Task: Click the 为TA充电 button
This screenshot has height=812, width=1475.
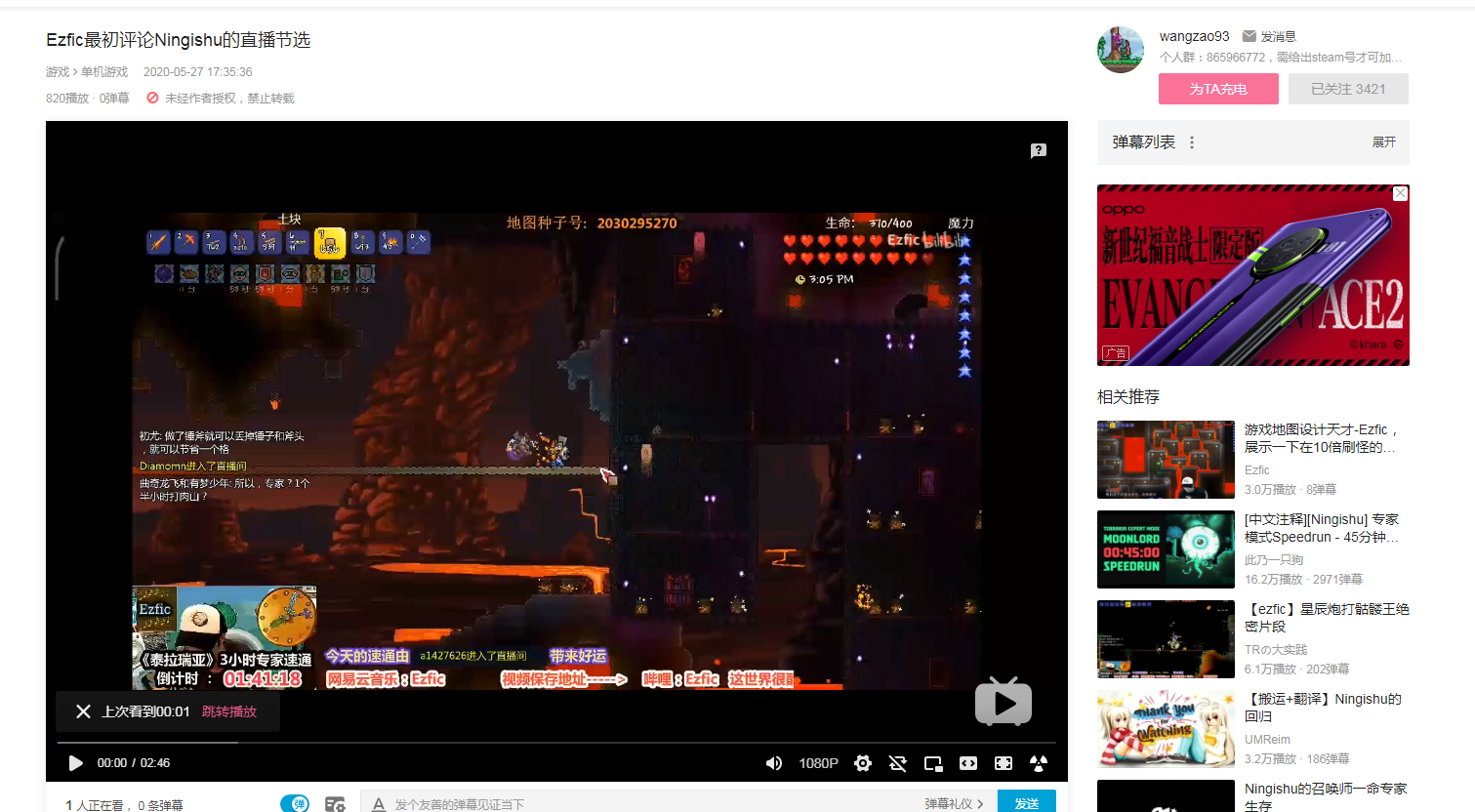Action: click(x=1218, y=89)
